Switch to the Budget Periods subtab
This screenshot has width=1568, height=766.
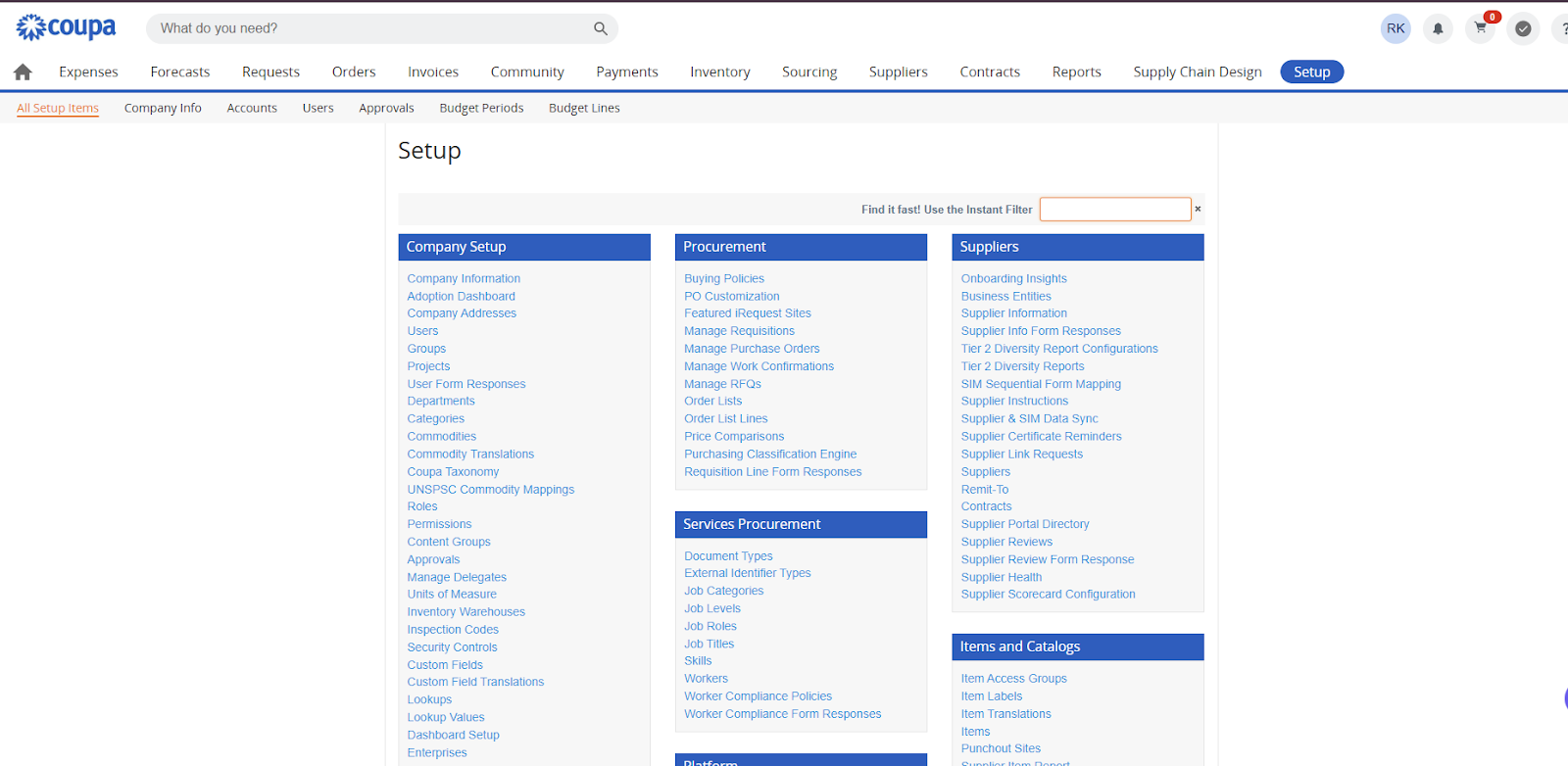481,108
